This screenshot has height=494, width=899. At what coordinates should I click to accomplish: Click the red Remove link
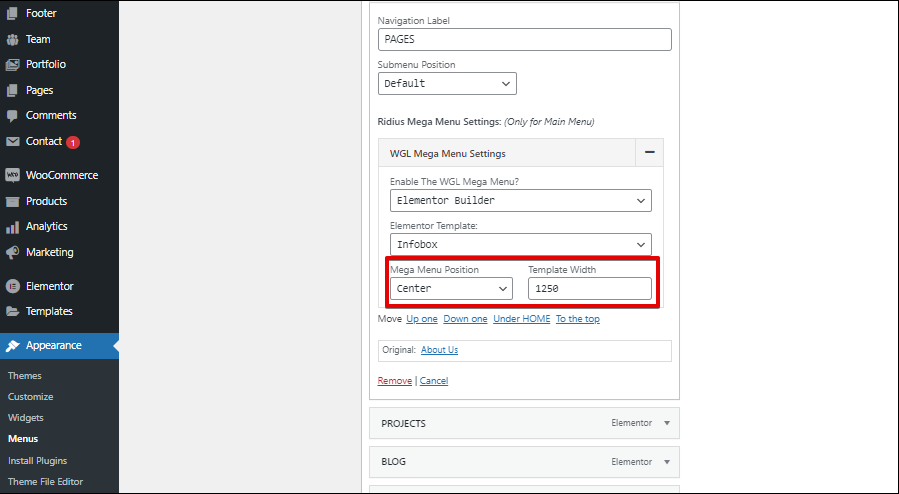pos(394,381)
